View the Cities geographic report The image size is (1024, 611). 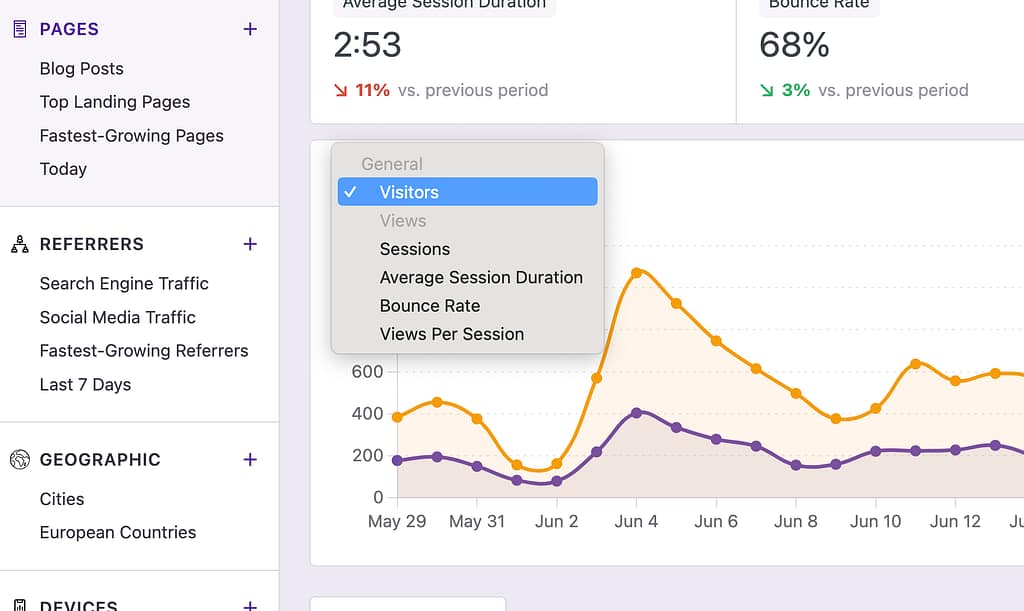pos(61,498)
